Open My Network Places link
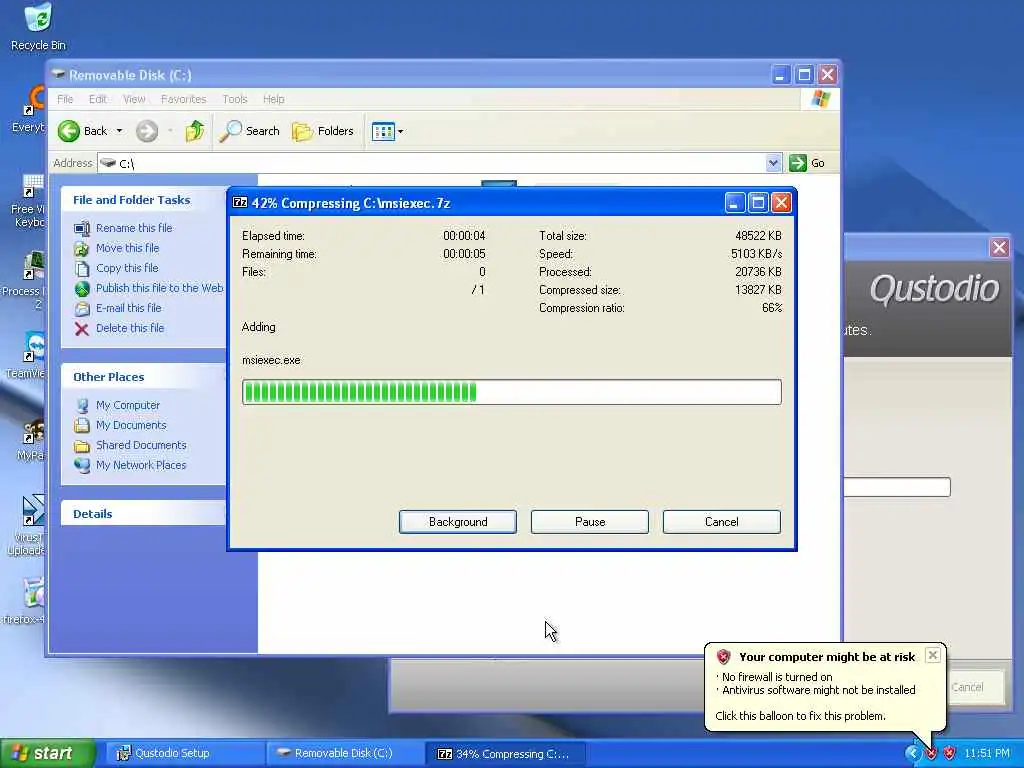The width and height of the screenshot is (1024, 768). coord(141,465)
